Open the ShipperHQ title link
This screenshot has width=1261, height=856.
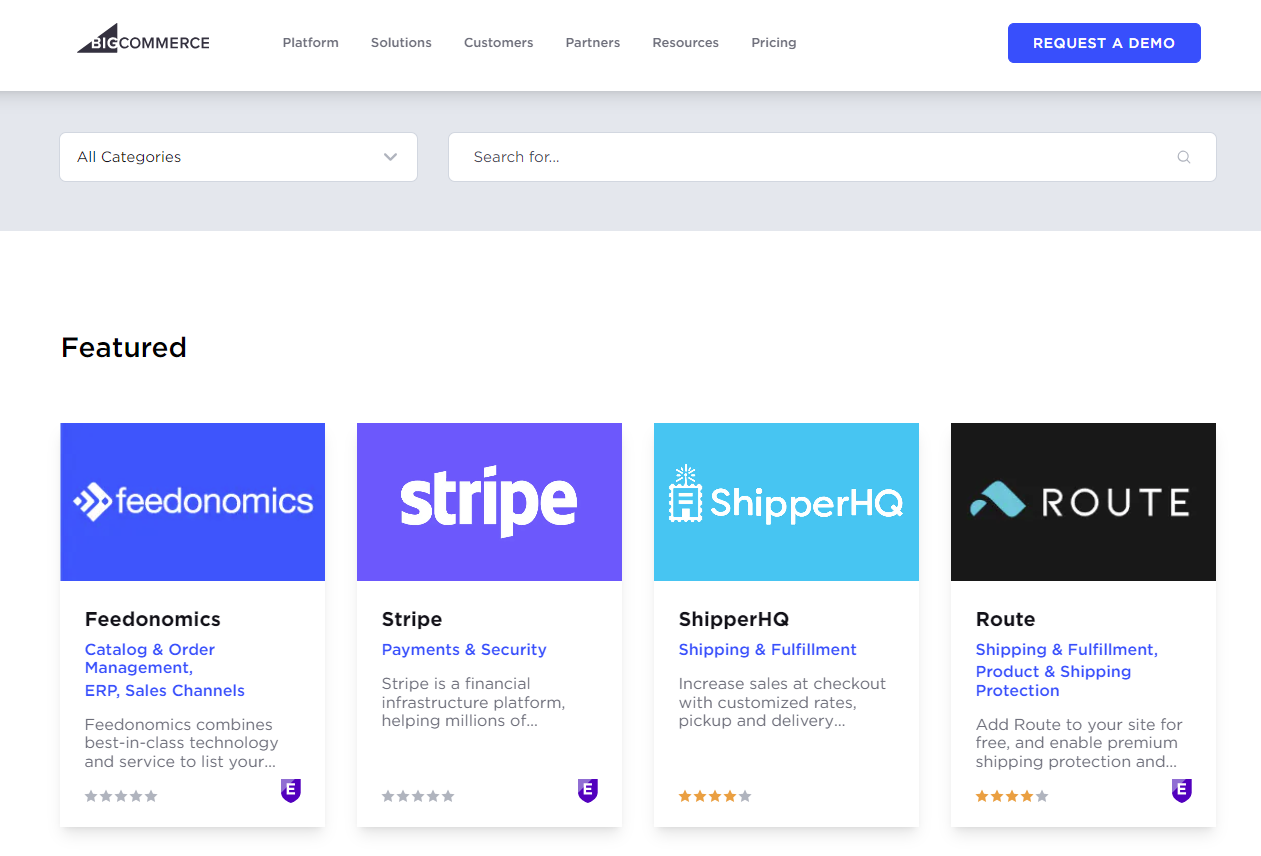tap(734, 619)
